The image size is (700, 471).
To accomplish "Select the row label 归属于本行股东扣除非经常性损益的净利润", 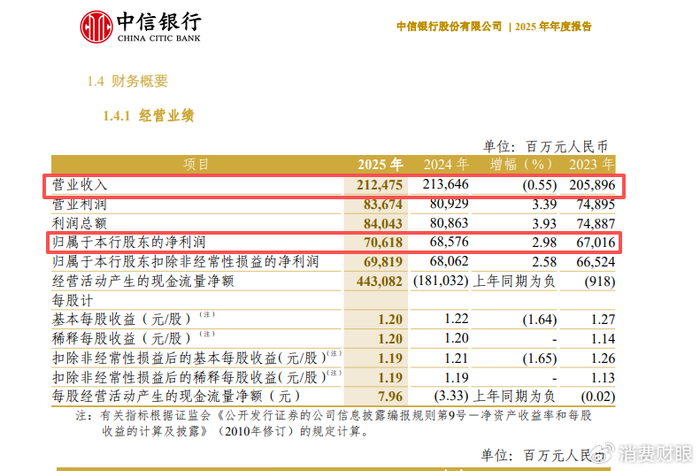I will coord(186,262).
